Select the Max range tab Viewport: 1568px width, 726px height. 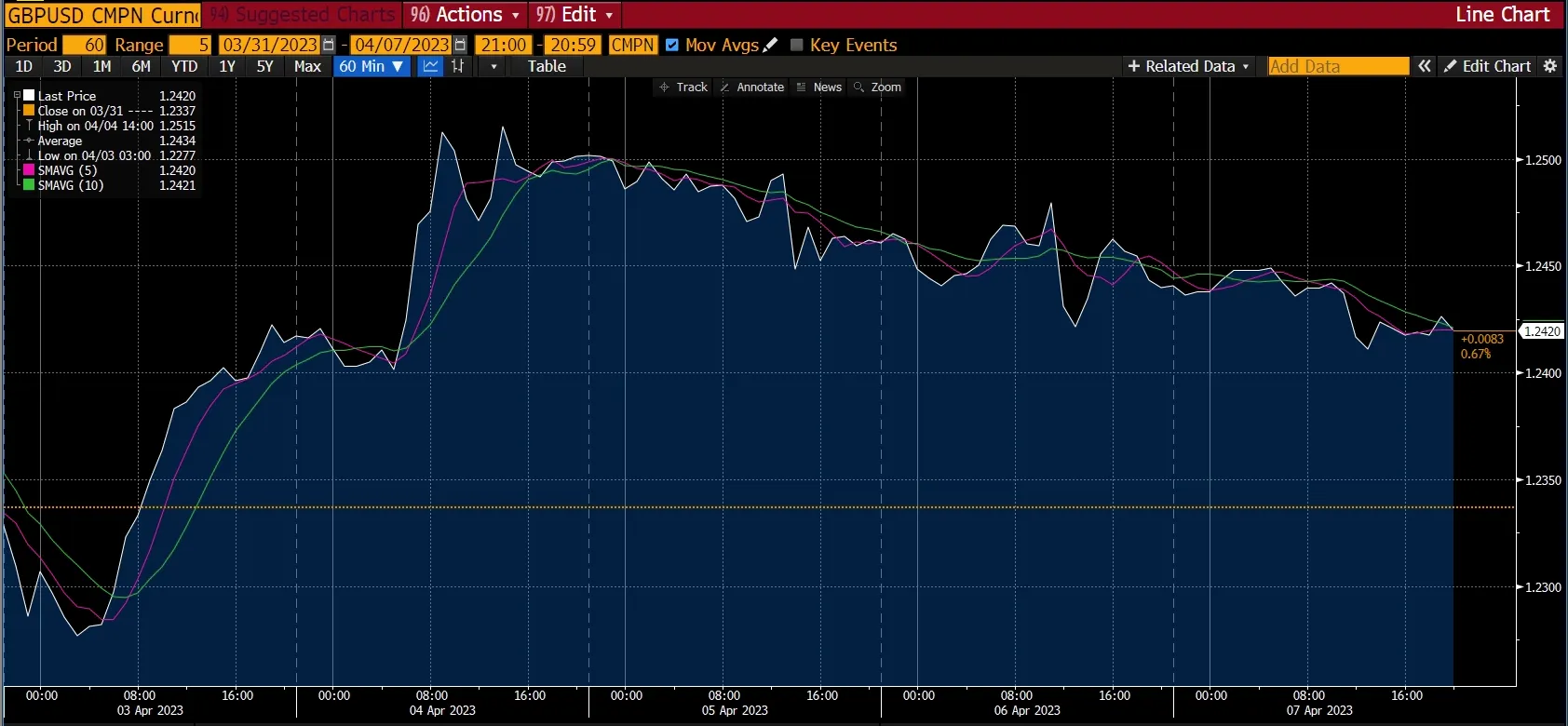coord(307,66)
